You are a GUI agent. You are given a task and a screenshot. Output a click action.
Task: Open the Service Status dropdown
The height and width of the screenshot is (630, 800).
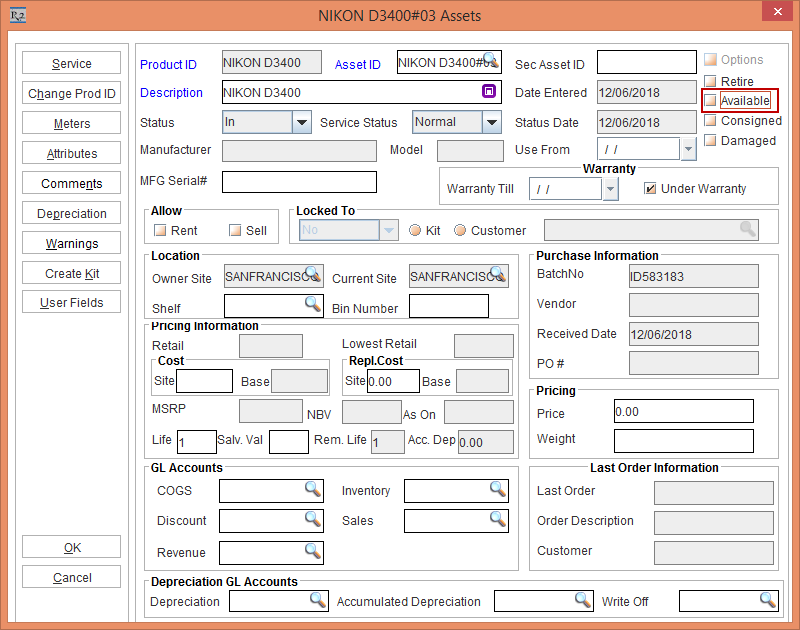pos(491,122)
